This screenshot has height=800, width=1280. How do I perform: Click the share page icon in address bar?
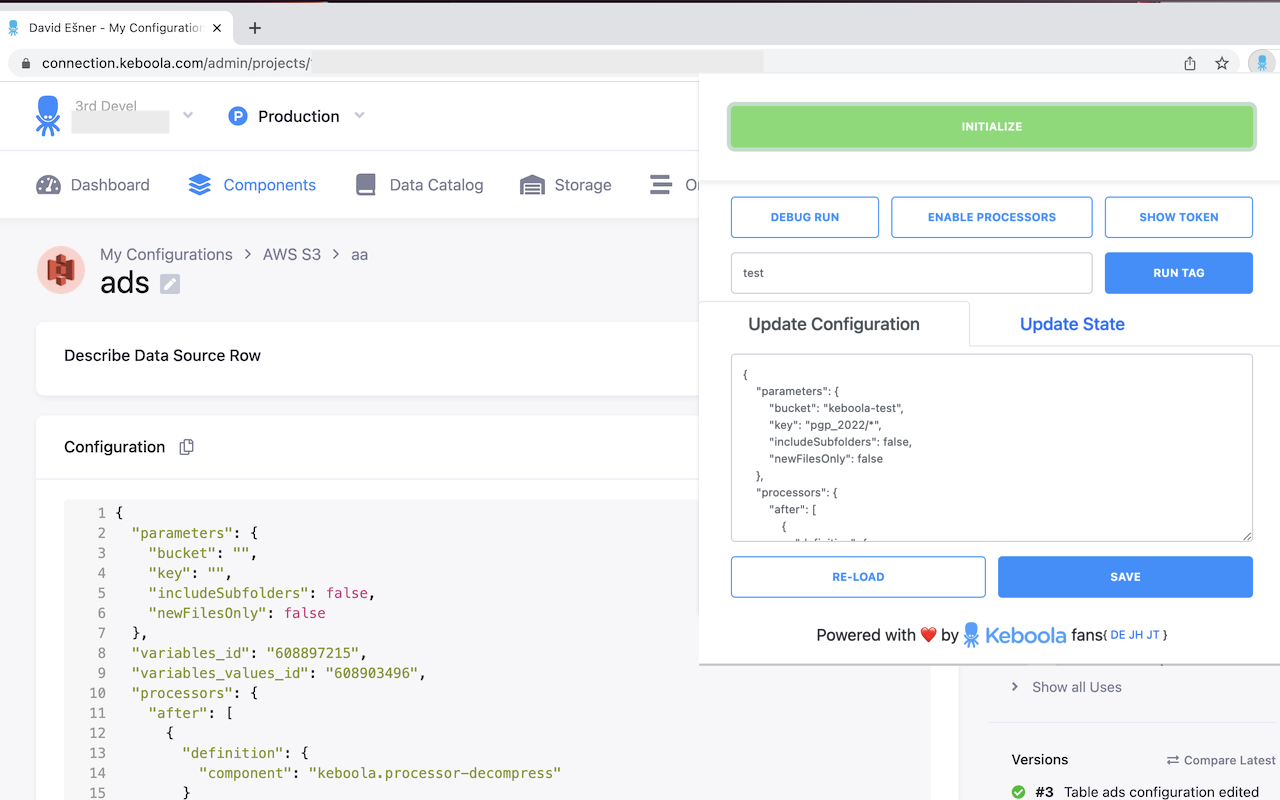[x=1190, y=63]
